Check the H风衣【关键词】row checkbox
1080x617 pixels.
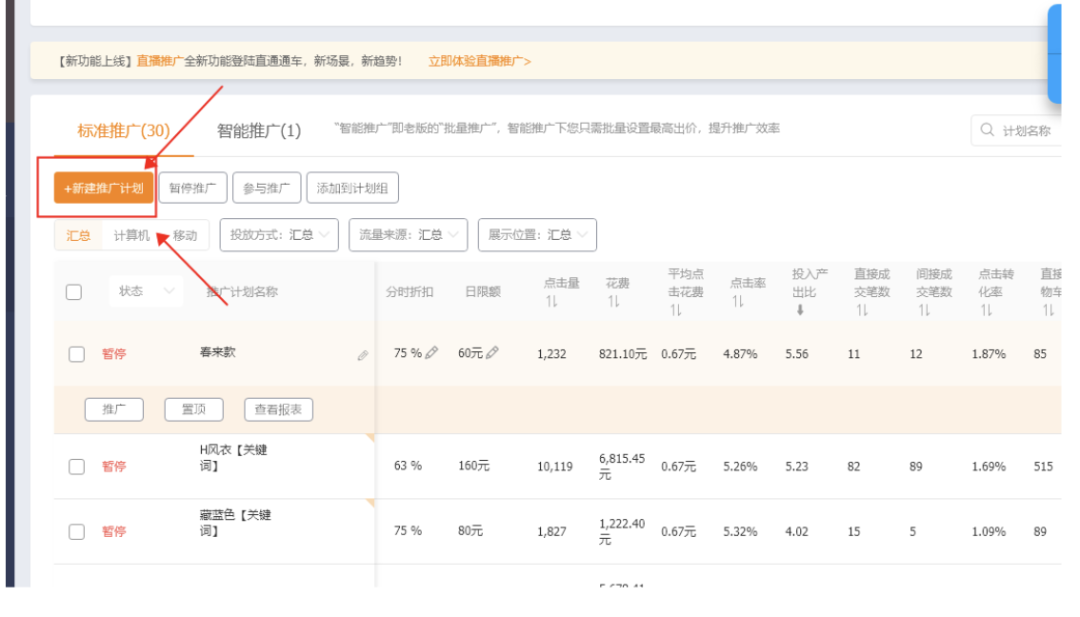point(74,466)
